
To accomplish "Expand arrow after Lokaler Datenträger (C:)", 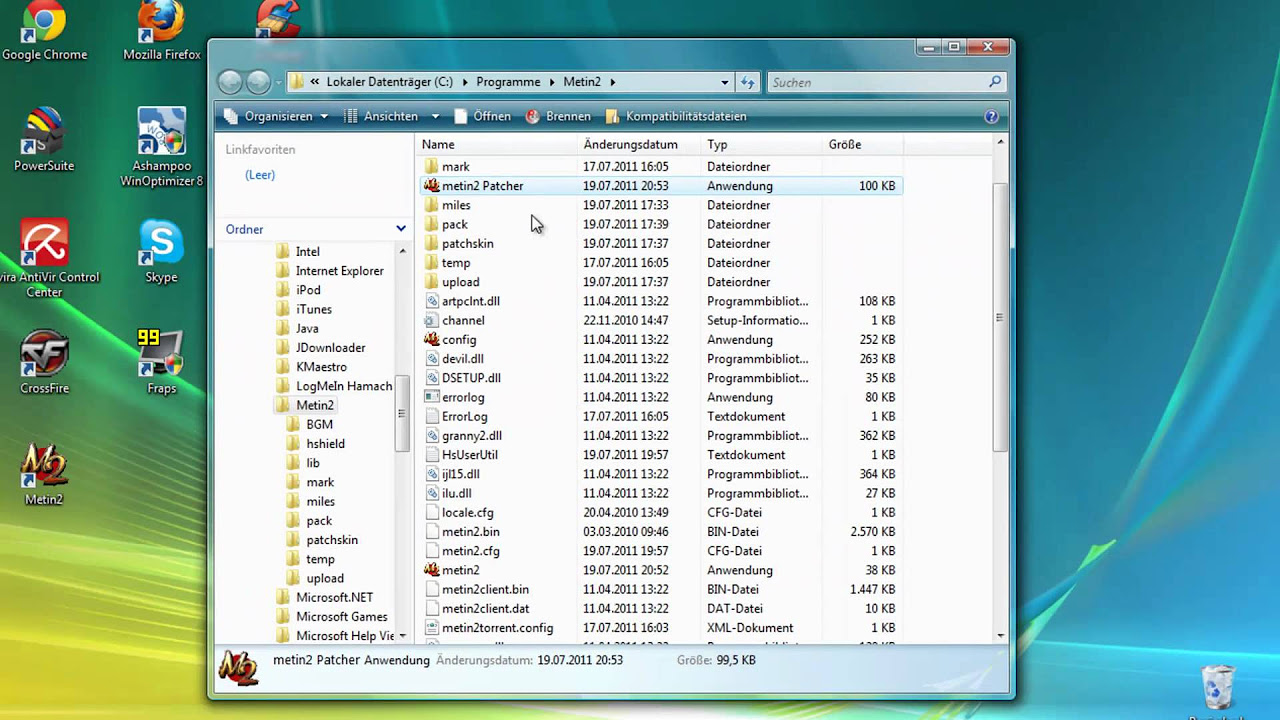I will pyautogui.click(x=463, y=82).
